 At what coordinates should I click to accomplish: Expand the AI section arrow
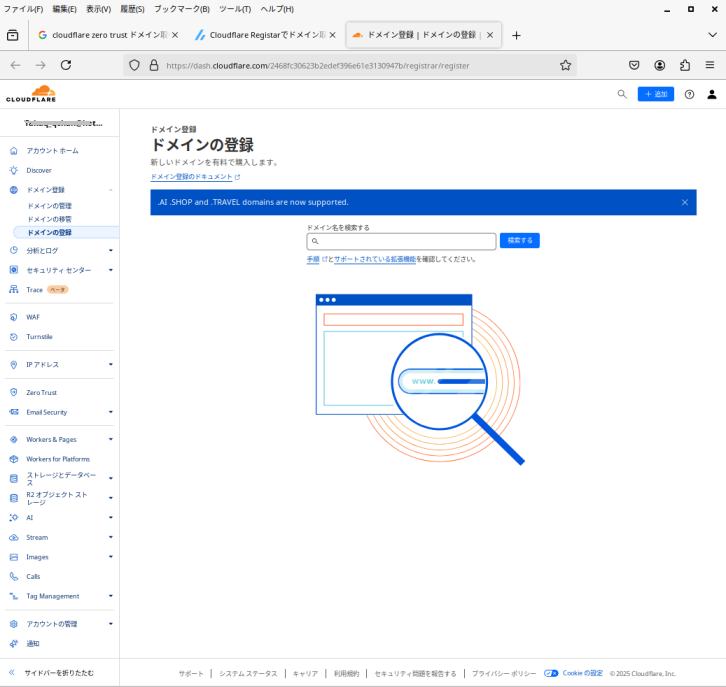111,518
